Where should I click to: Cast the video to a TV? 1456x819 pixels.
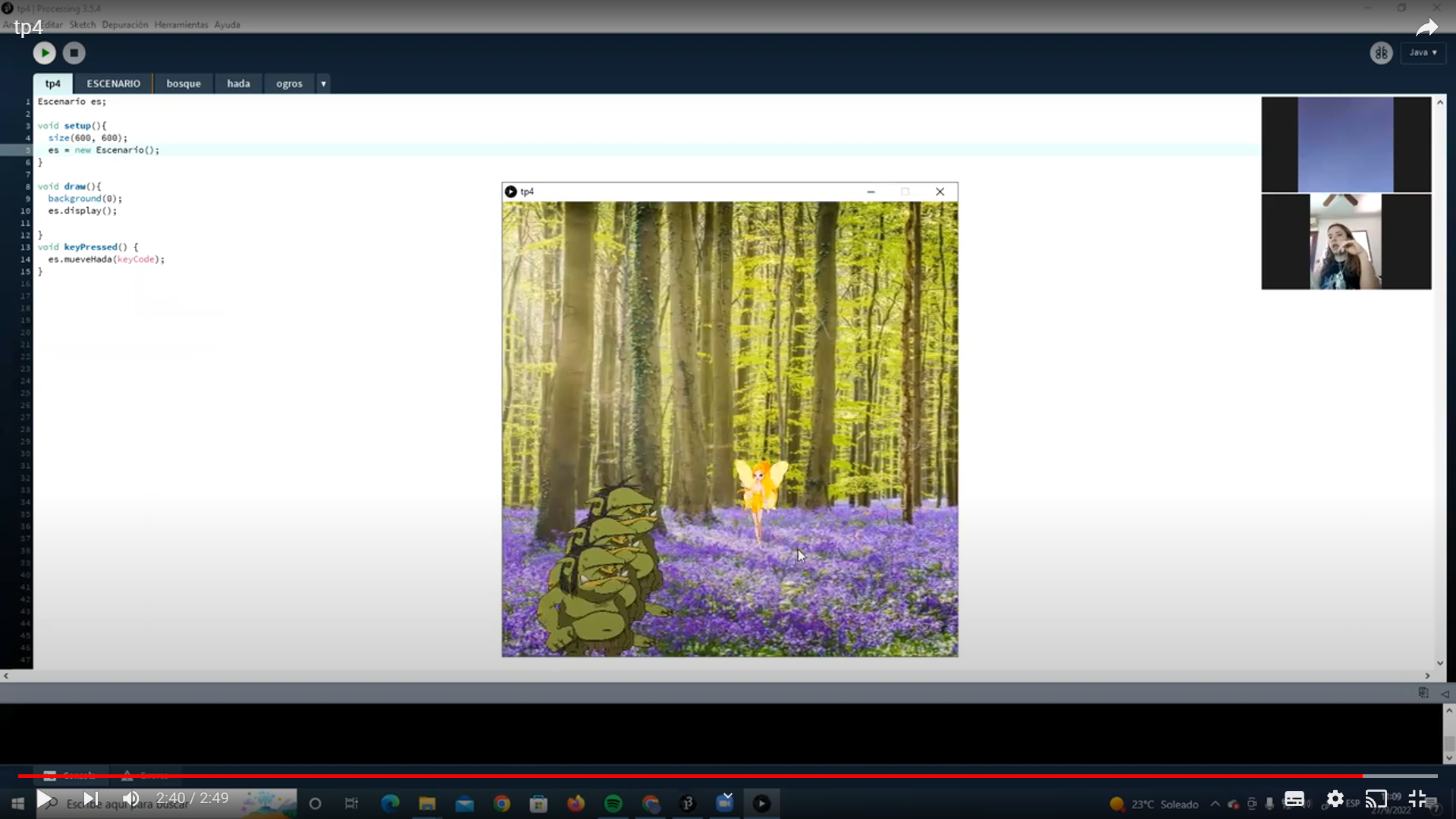[x=1376, y=799]
